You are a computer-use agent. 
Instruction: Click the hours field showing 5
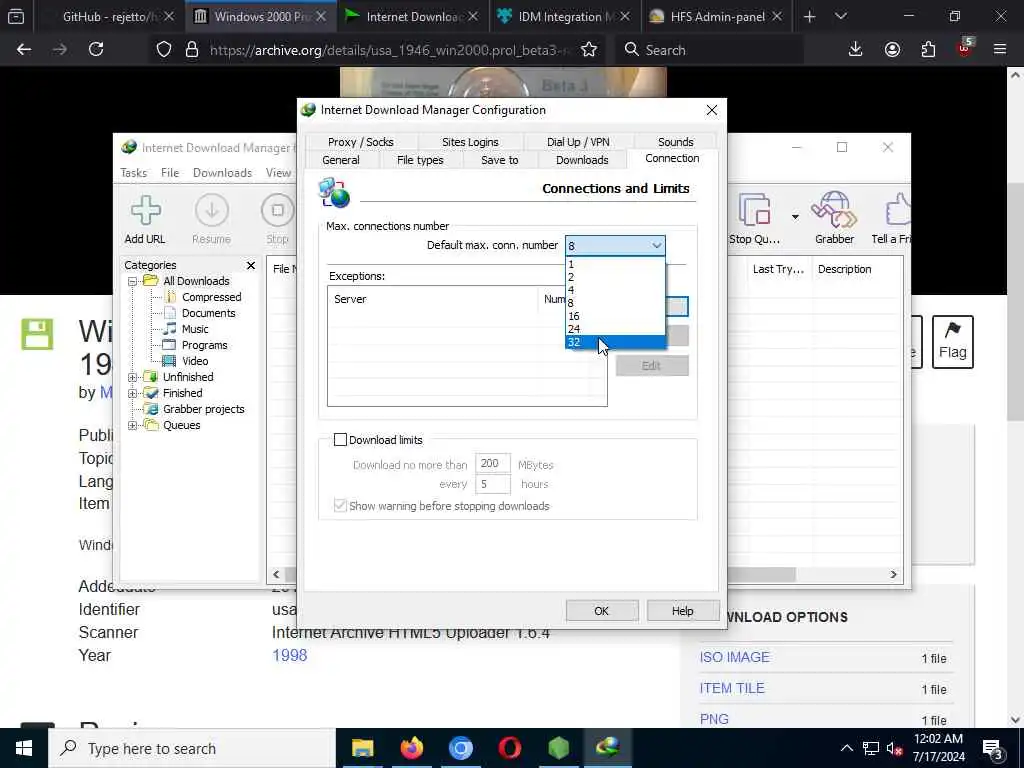(492, 484)
